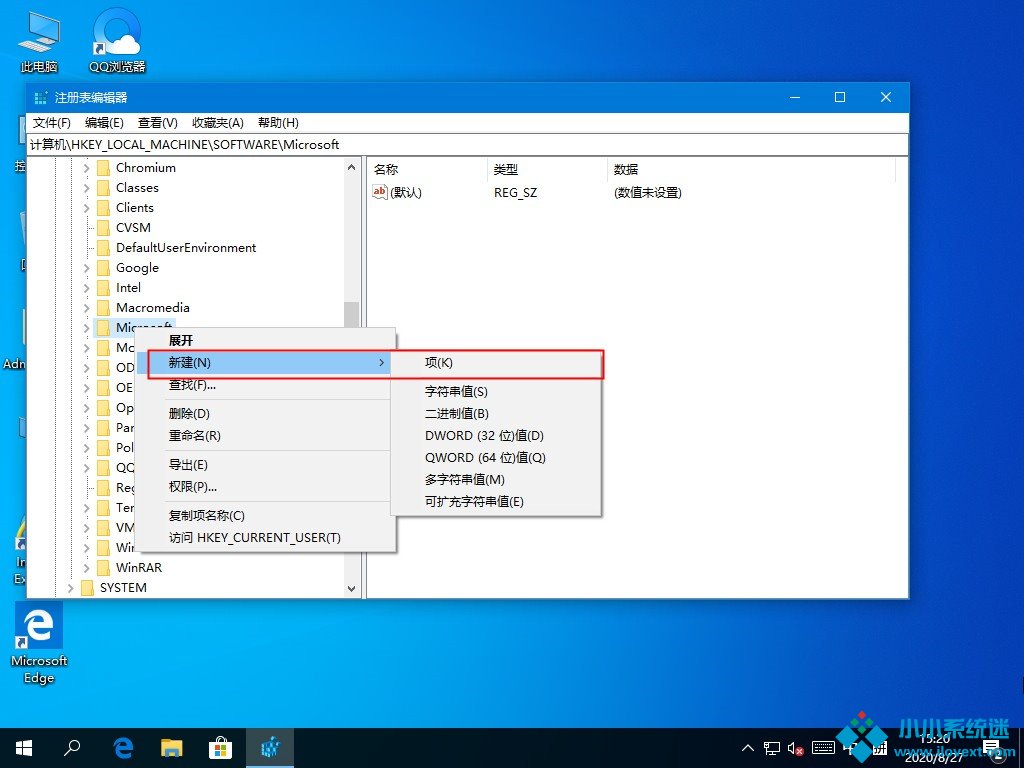This screenshot has height=768, width=1024.
Task: Open the 文件(F) menu
Action: coord(52,123)
